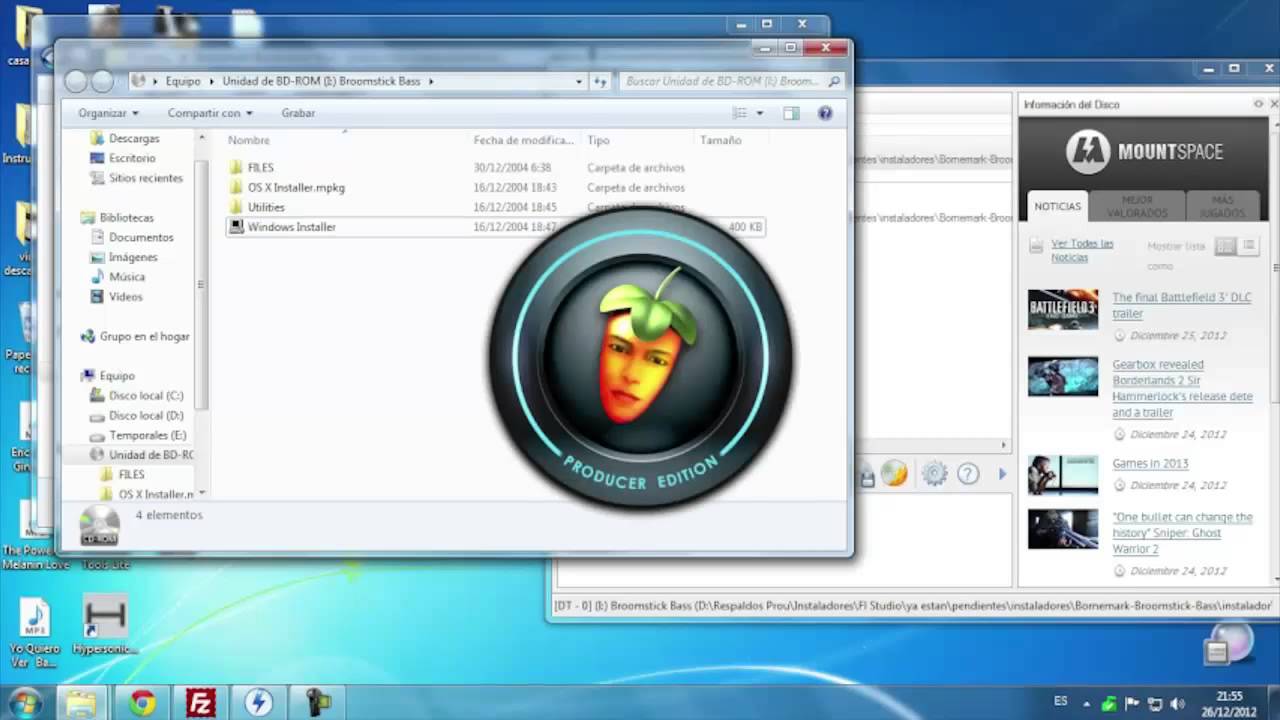
Task: Open Daemon Tools preferences gear icon
Action: click(934, 474)
